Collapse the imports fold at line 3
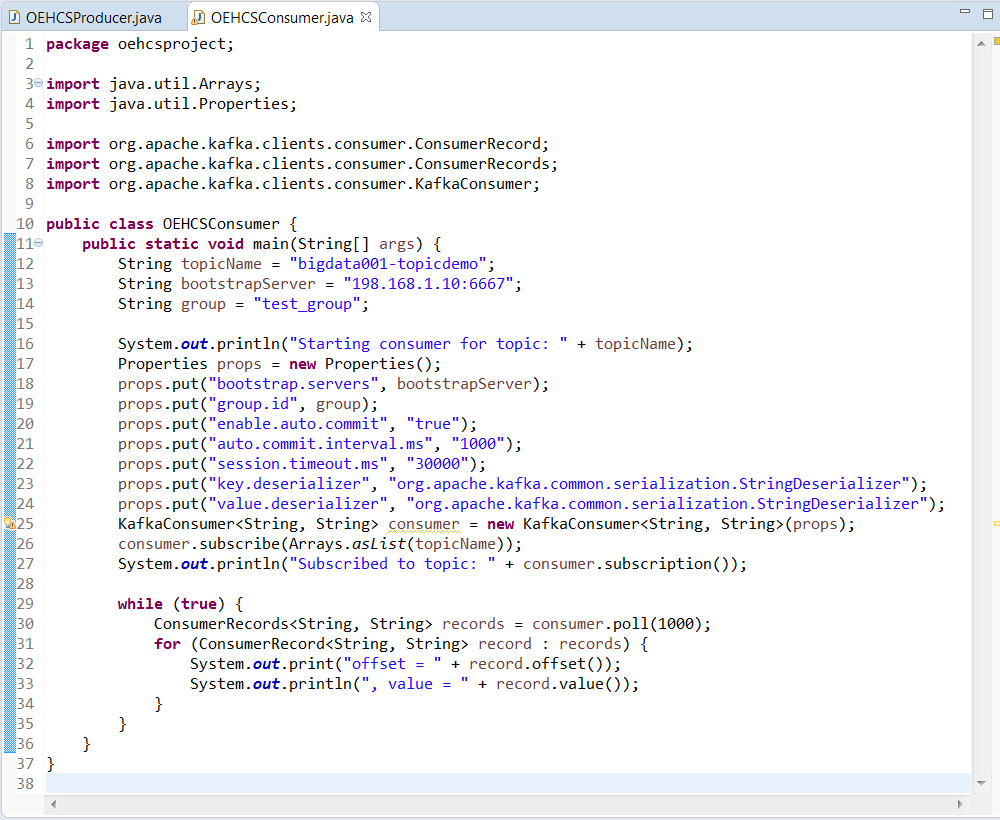Screen dimensions: 1000x820 [38, 83]
